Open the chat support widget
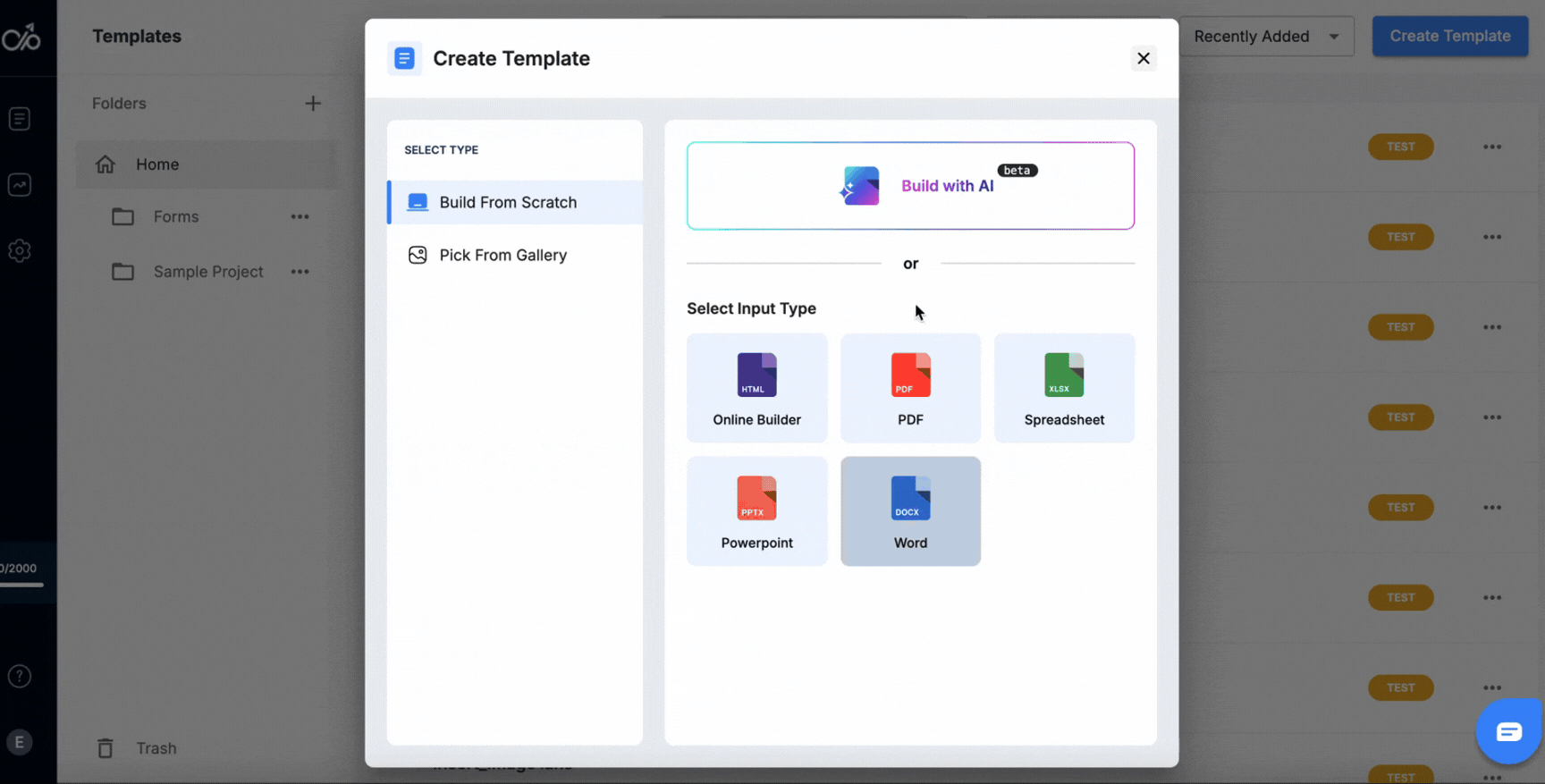The height and width of the screenshot is (784, 1545). (x=1508, y=731)
